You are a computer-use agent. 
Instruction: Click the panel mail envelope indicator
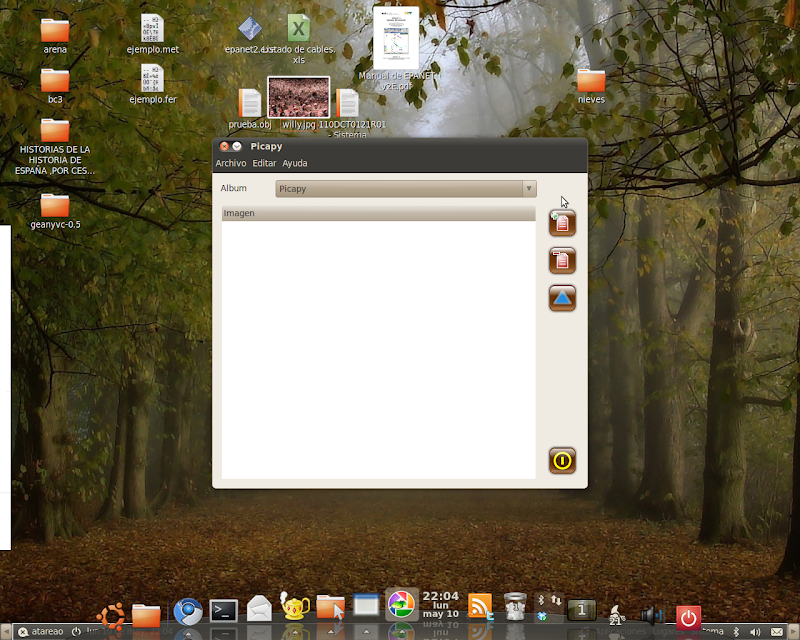777,632
